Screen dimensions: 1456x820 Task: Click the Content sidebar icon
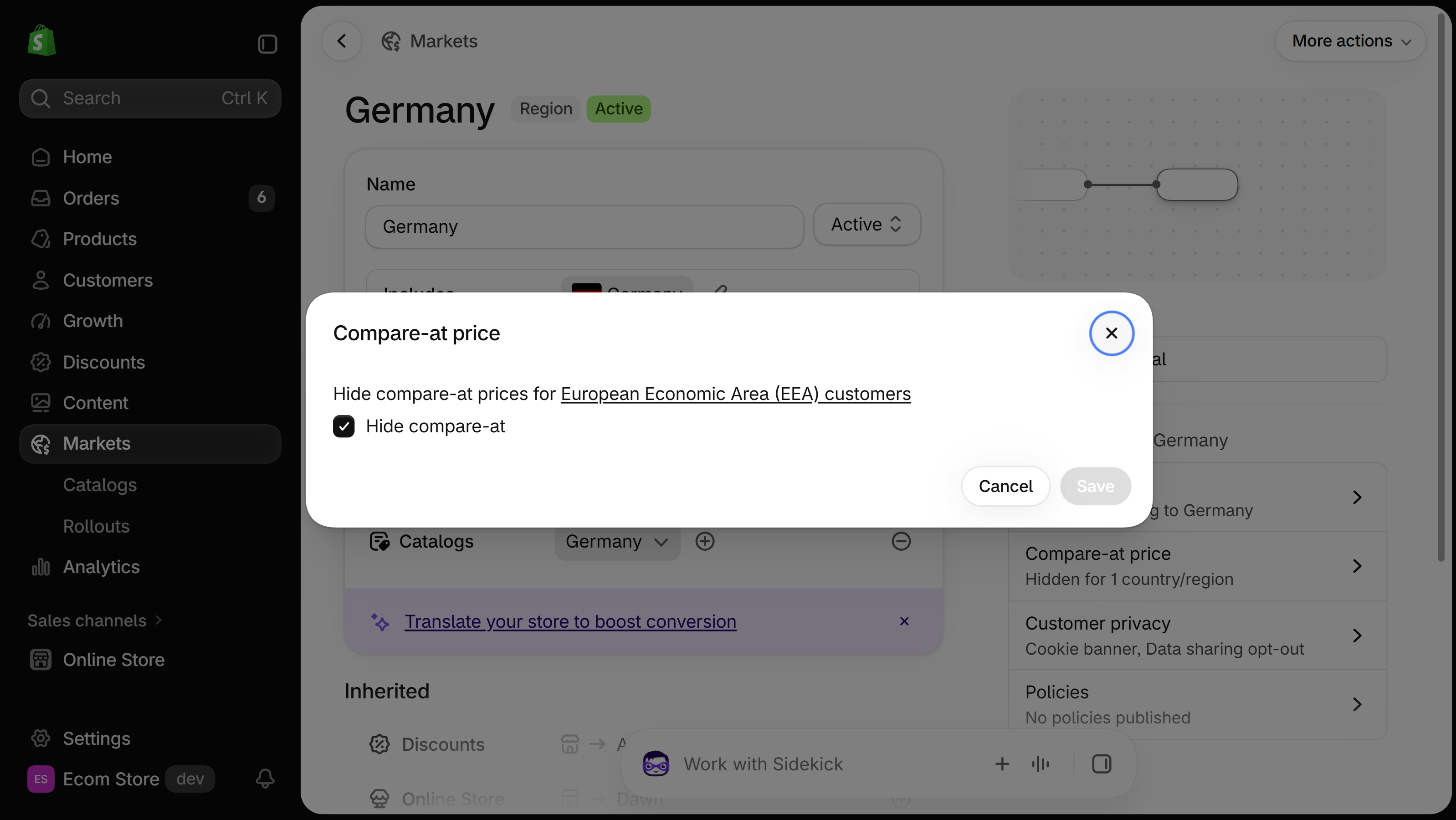[41, 403]
